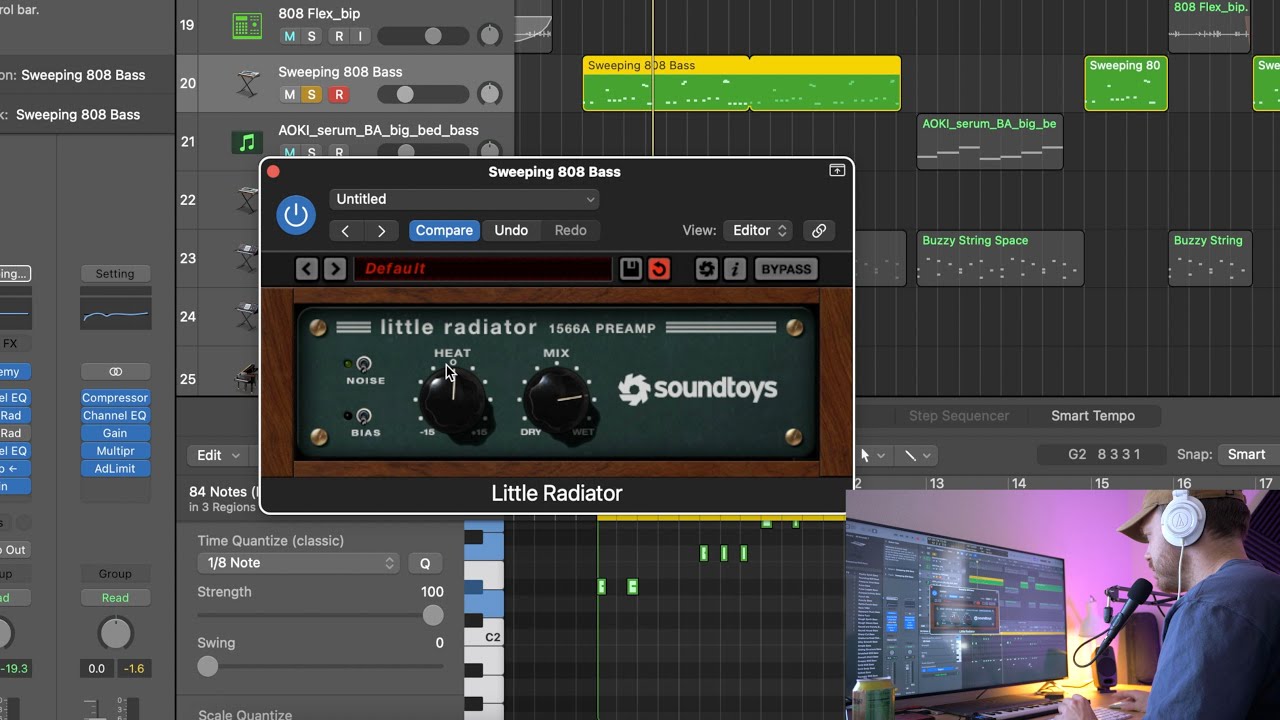Click the Sweeping 808 Bass track volume slider

coord(422,95)
